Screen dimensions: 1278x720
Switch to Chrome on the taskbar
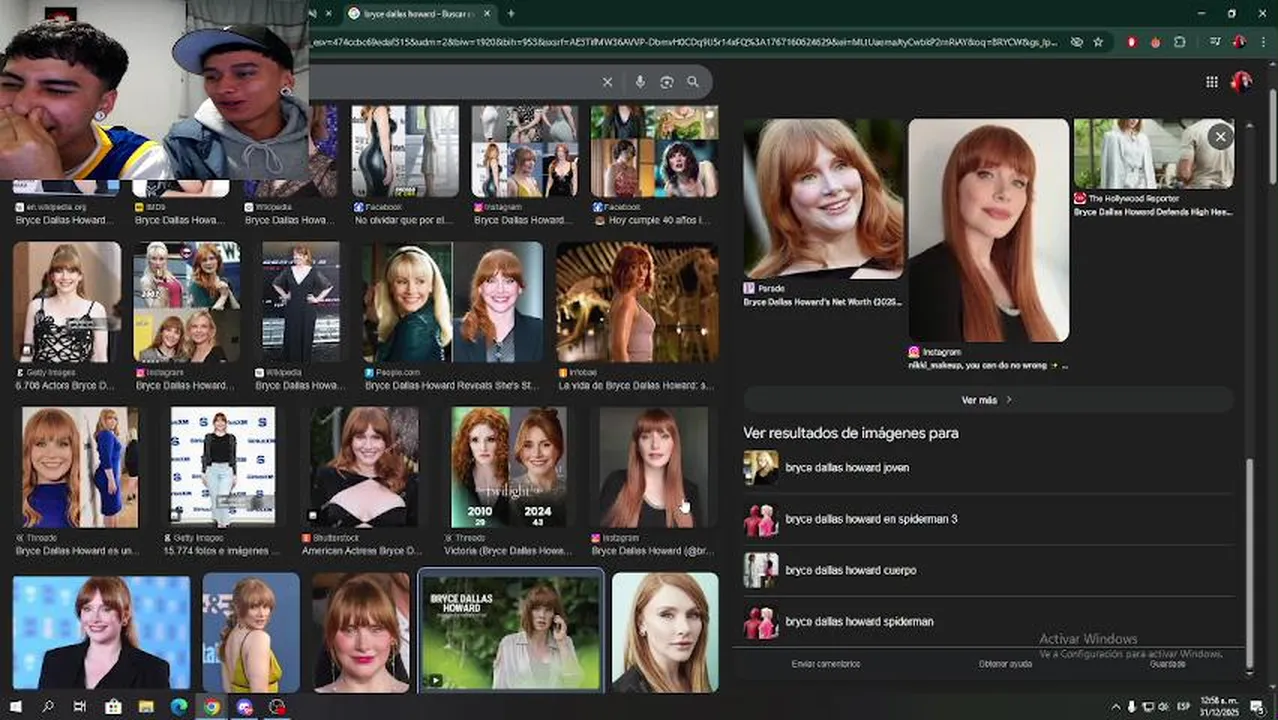(212, 707)
